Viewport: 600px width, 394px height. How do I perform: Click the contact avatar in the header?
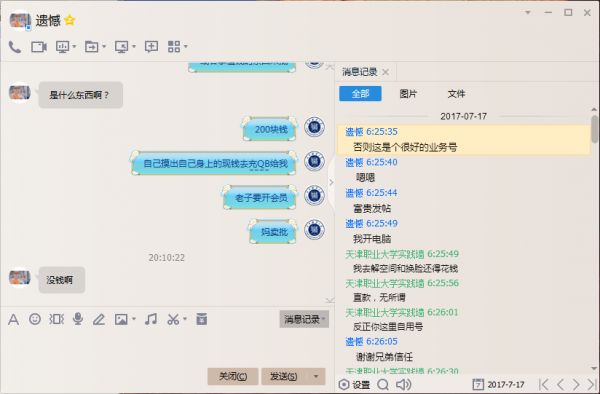coord(20,20)
